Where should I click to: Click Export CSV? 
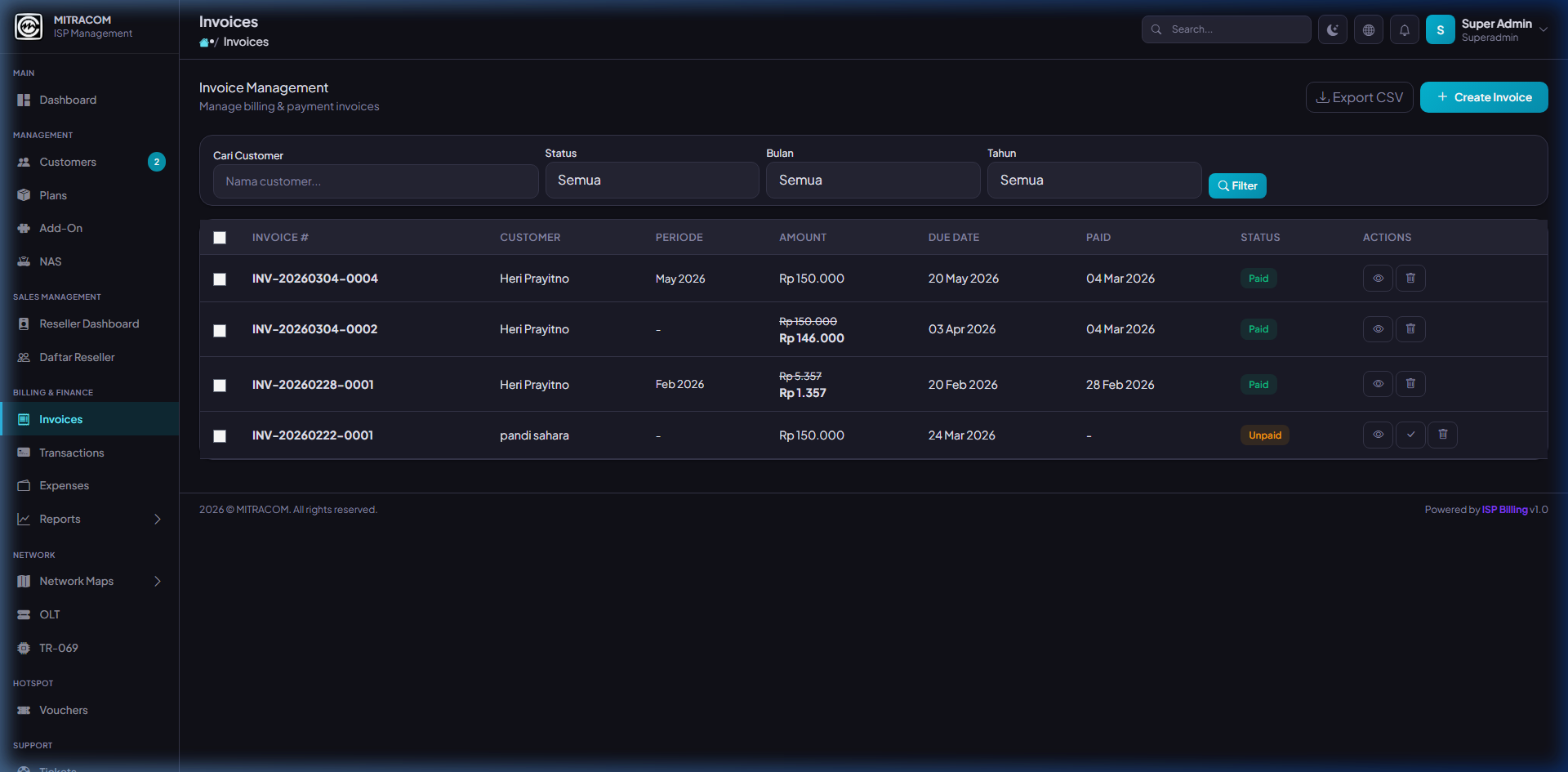(1359, 96)
